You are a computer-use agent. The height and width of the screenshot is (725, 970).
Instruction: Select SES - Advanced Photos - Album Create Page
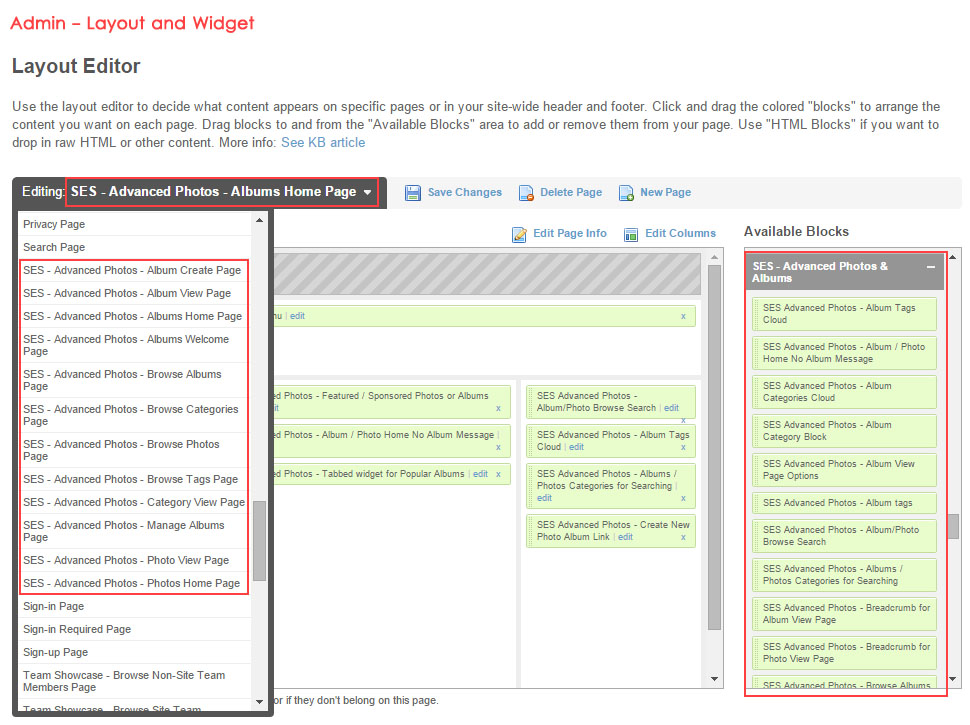(x=132, y=270)
